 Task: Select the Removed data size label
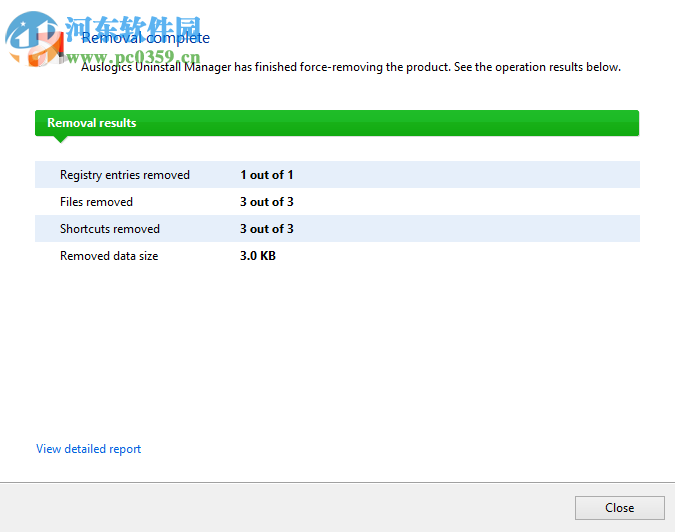[109, 256]
